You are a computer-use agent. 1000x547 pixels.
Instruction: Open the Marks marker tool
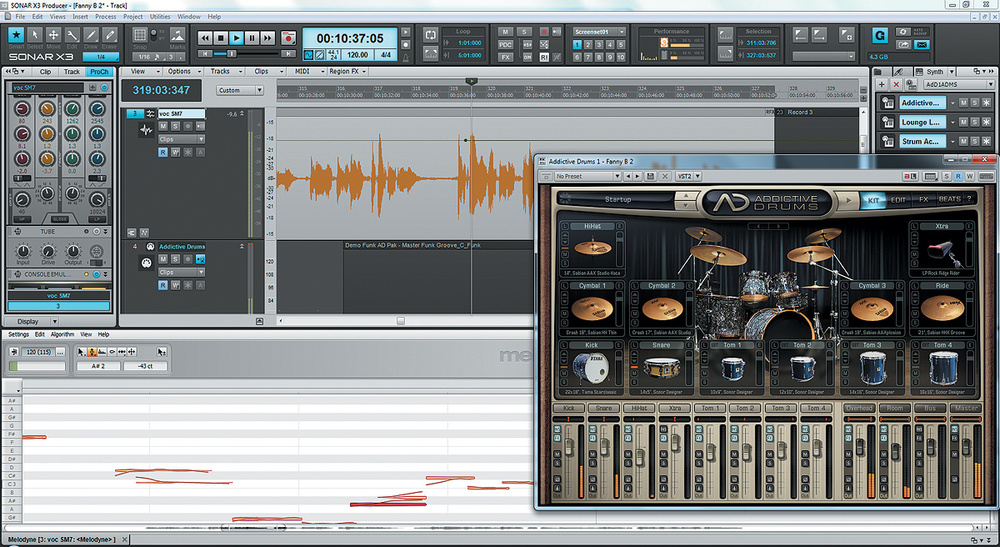point(177,35)
